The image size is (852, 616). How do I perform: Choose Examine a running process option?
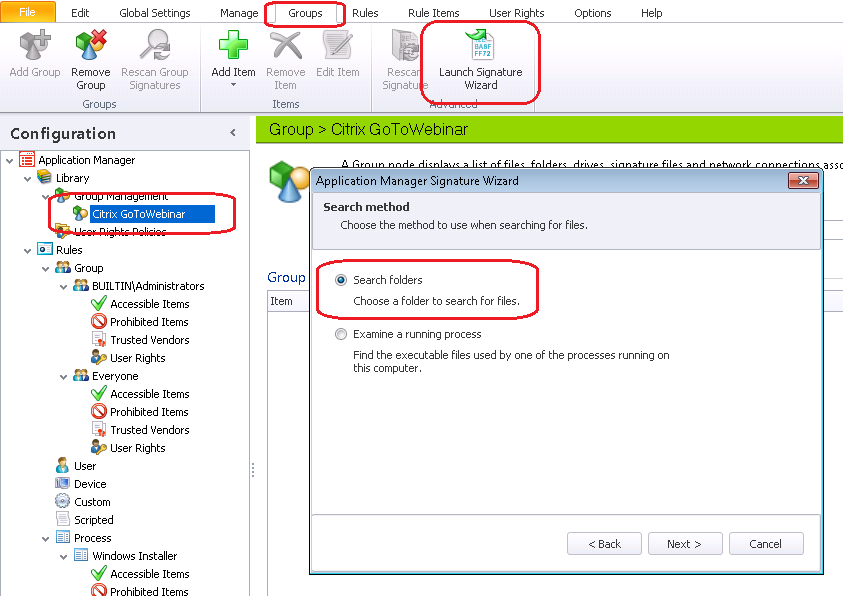(x=342, y=335)
